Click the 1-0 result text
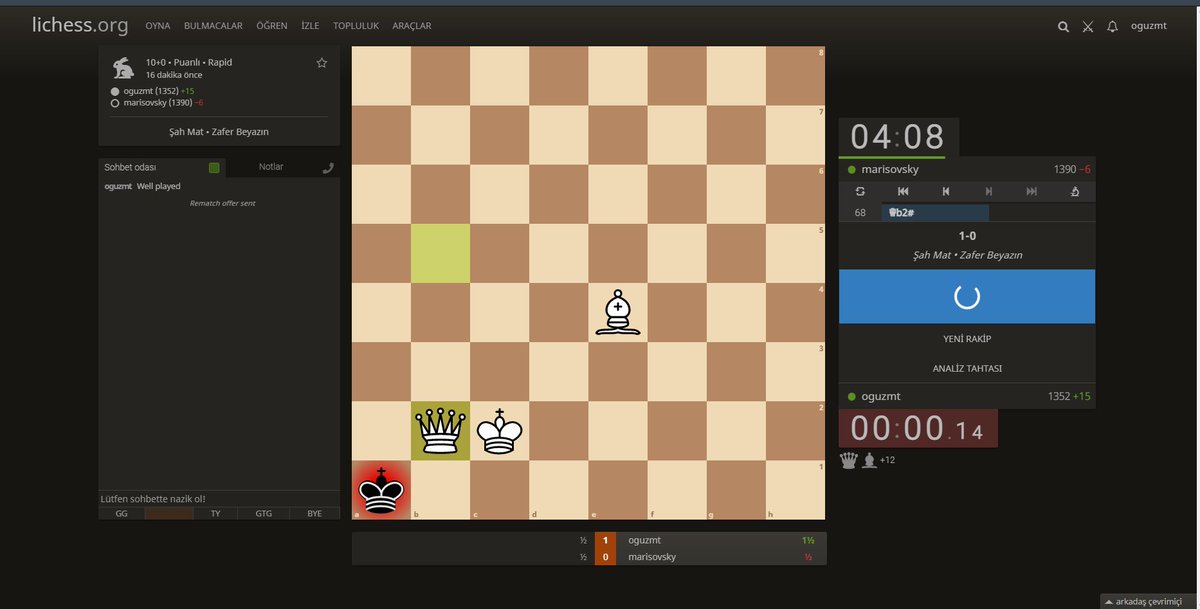Viewport: 1200px width, 609px height. (x=967, y=236)
